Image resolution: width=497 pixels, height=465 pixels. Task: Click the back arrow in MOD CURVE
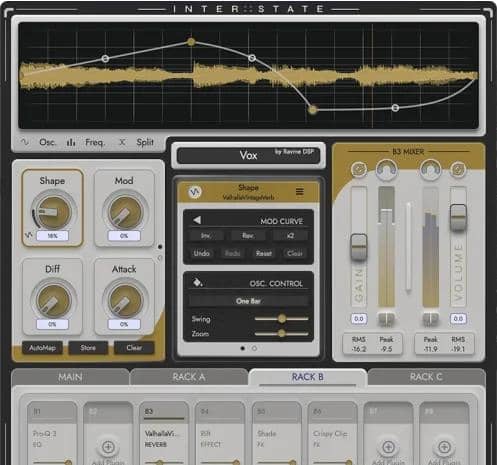[197, 220]
